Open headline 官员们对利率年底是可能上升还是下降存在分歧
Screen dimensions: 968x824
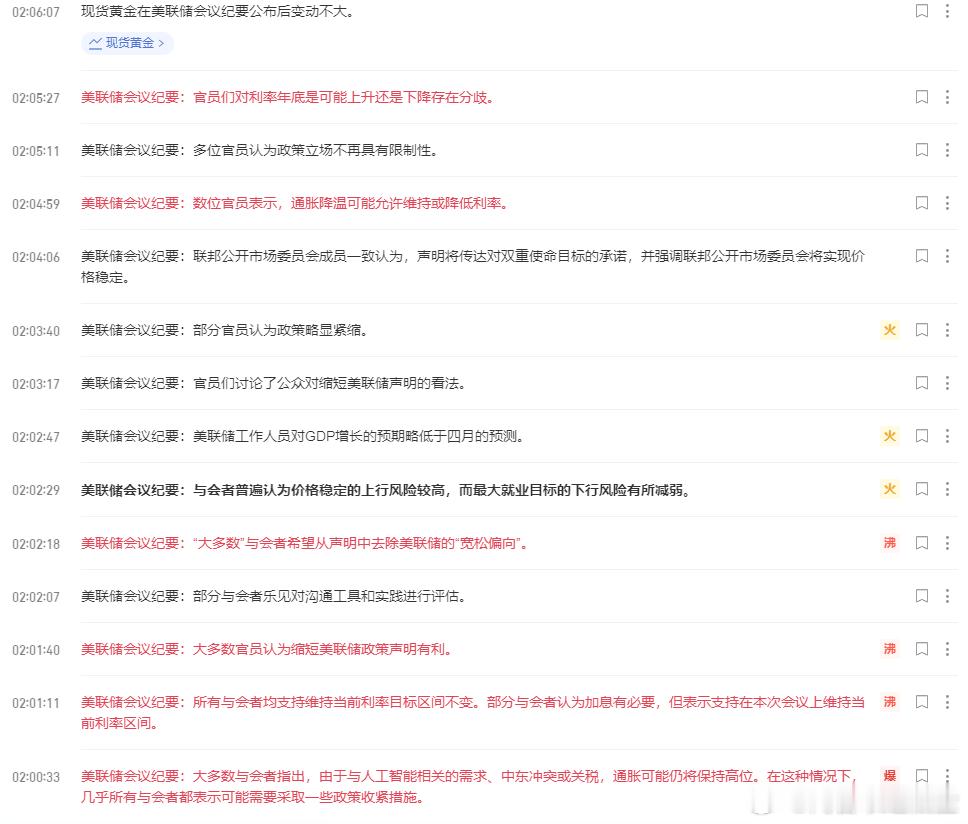tap(288, 98)
